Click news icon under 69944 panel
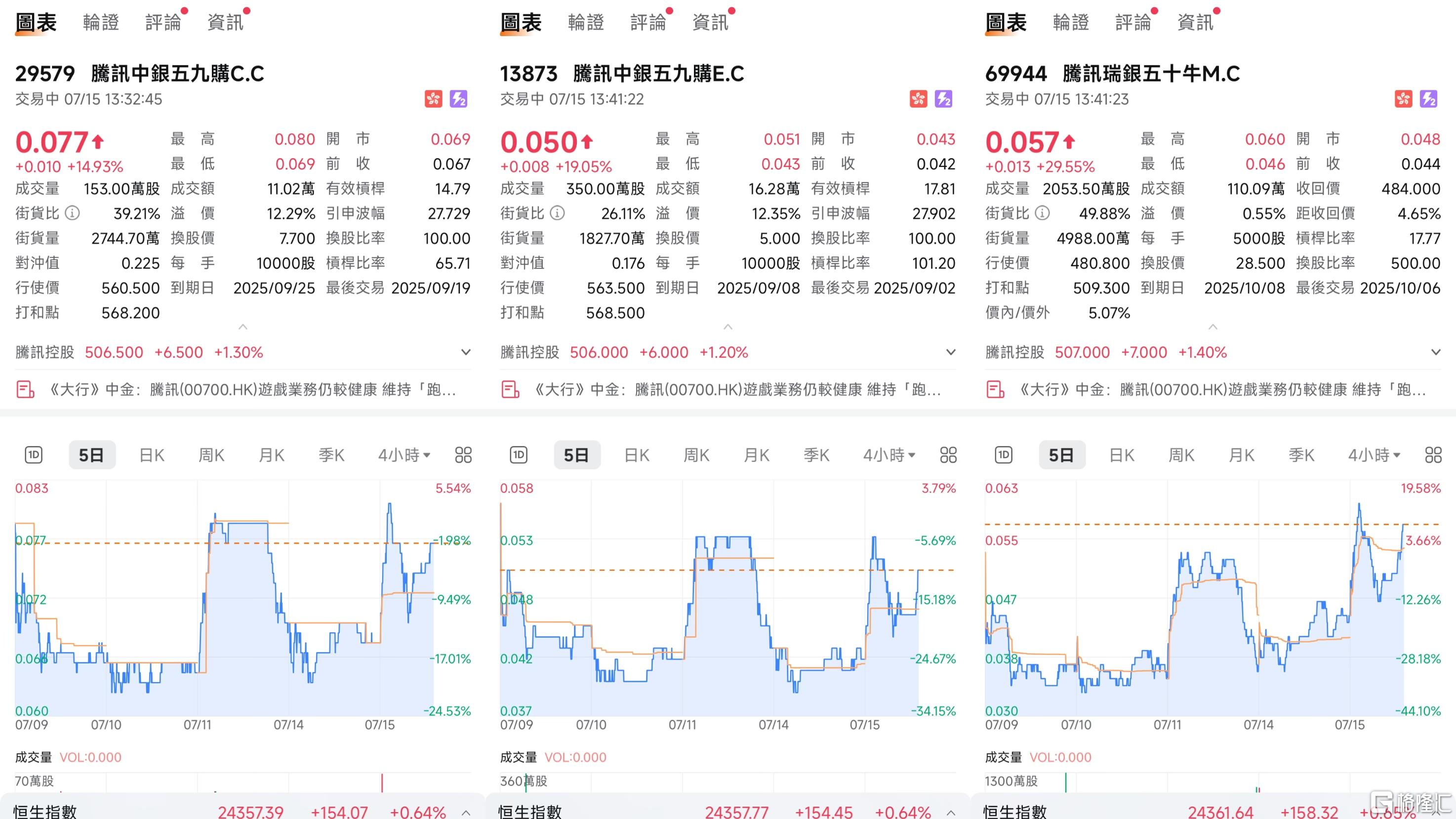The height and width of the screenshot is (819, 1456). click(x=995, y=390)
